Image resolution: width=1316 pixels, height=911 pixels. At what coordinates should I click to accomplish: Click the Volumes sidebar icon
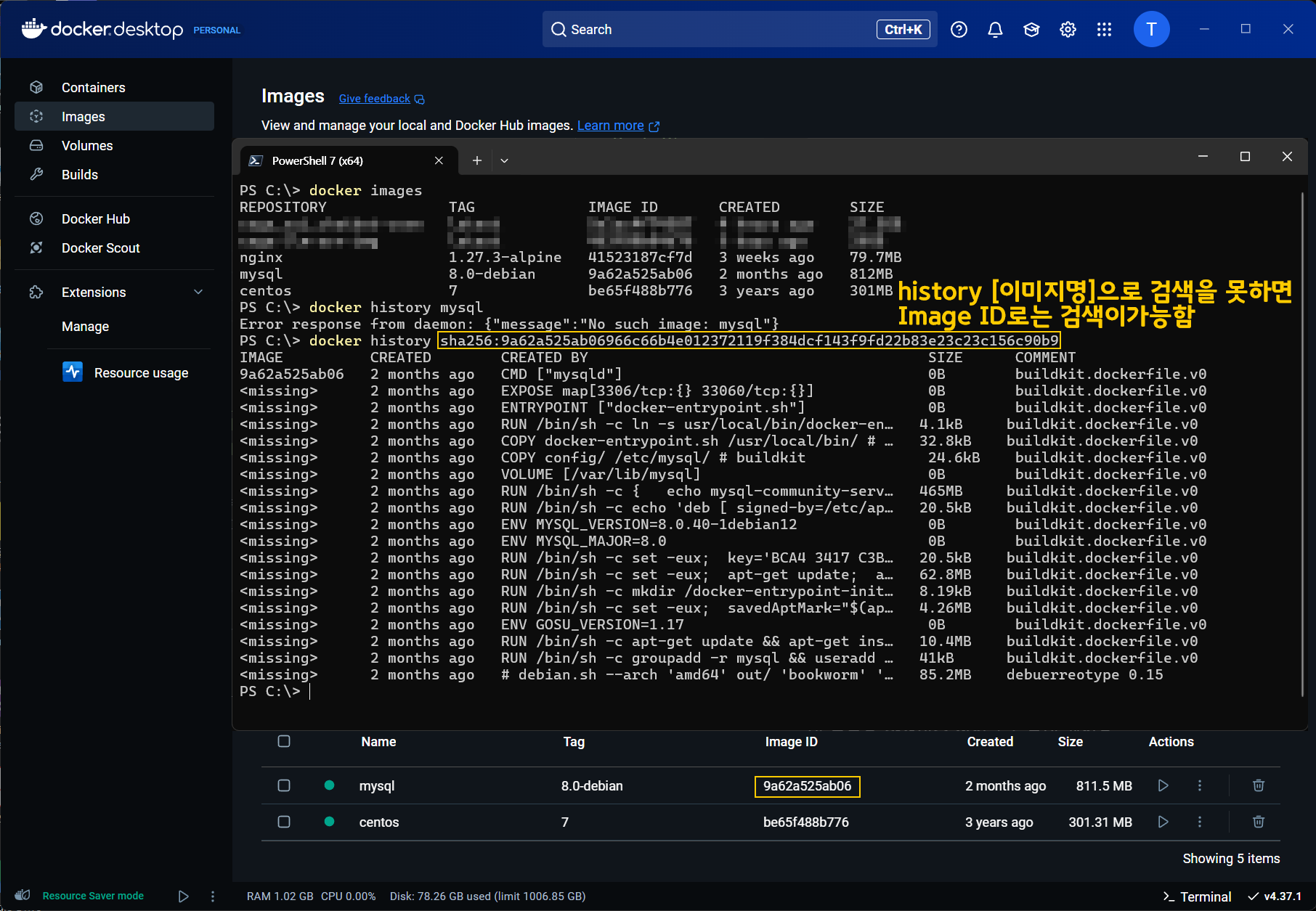[36, 146]
